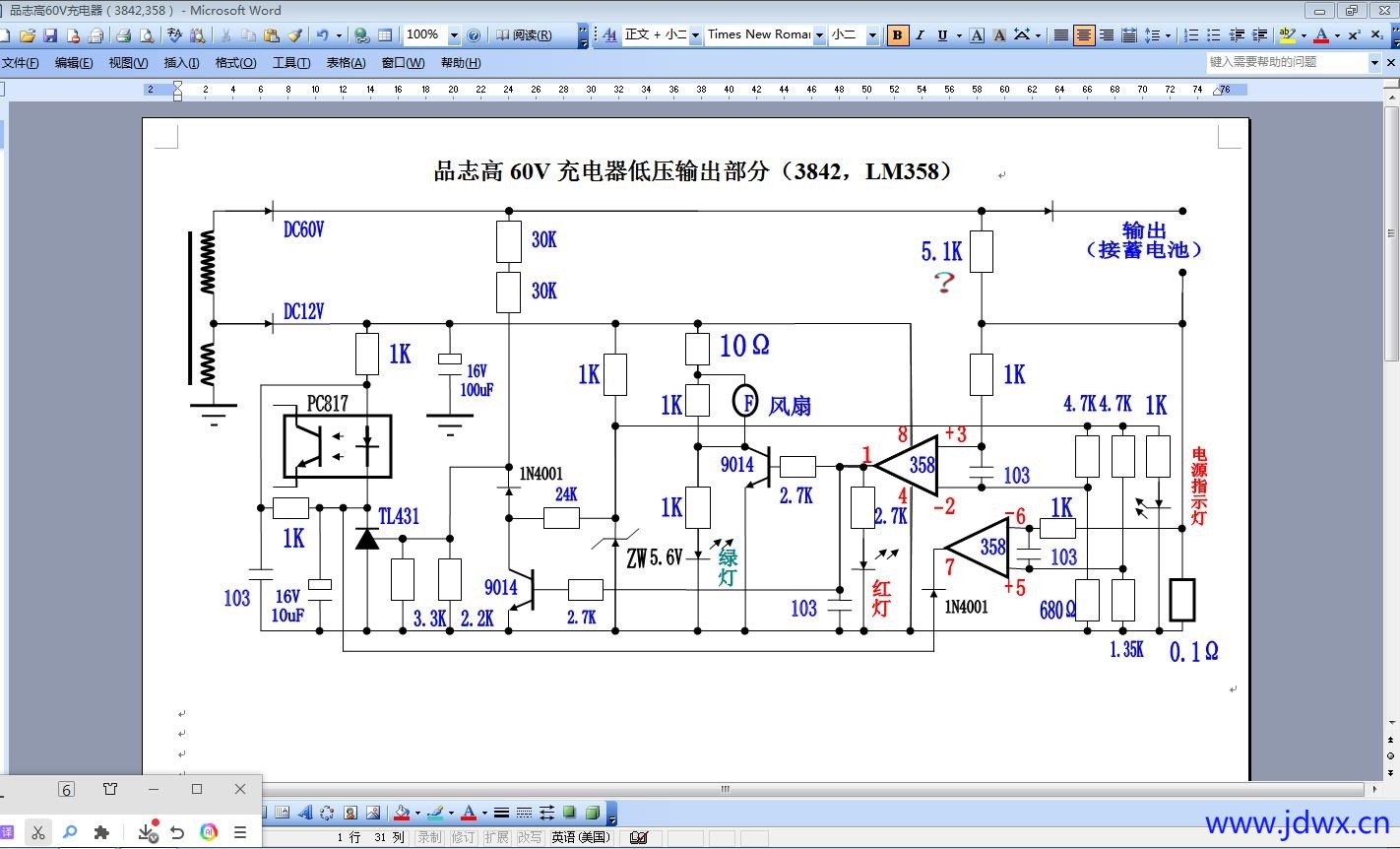Click the 修订 track changes indicator

tap(463, 837)
